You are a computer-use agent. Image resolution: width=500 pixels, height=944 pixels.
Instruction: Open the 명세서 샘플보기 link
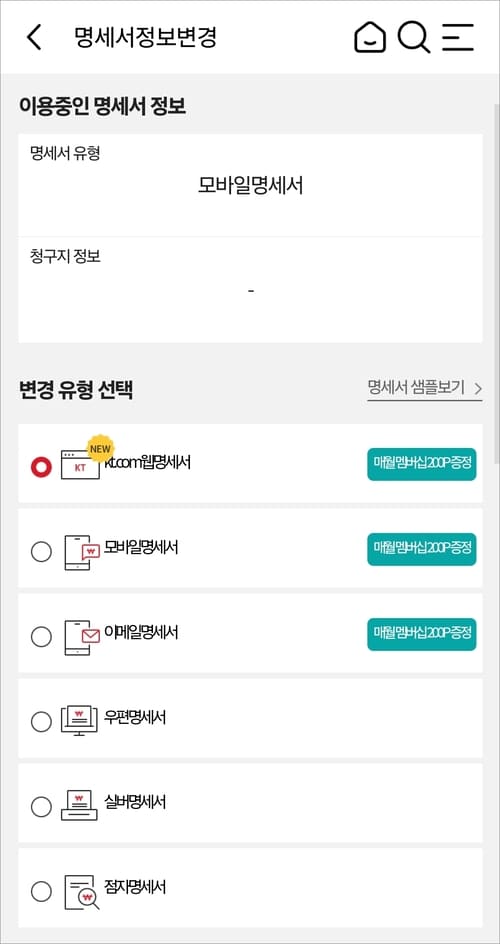click(x=416, y=388)
